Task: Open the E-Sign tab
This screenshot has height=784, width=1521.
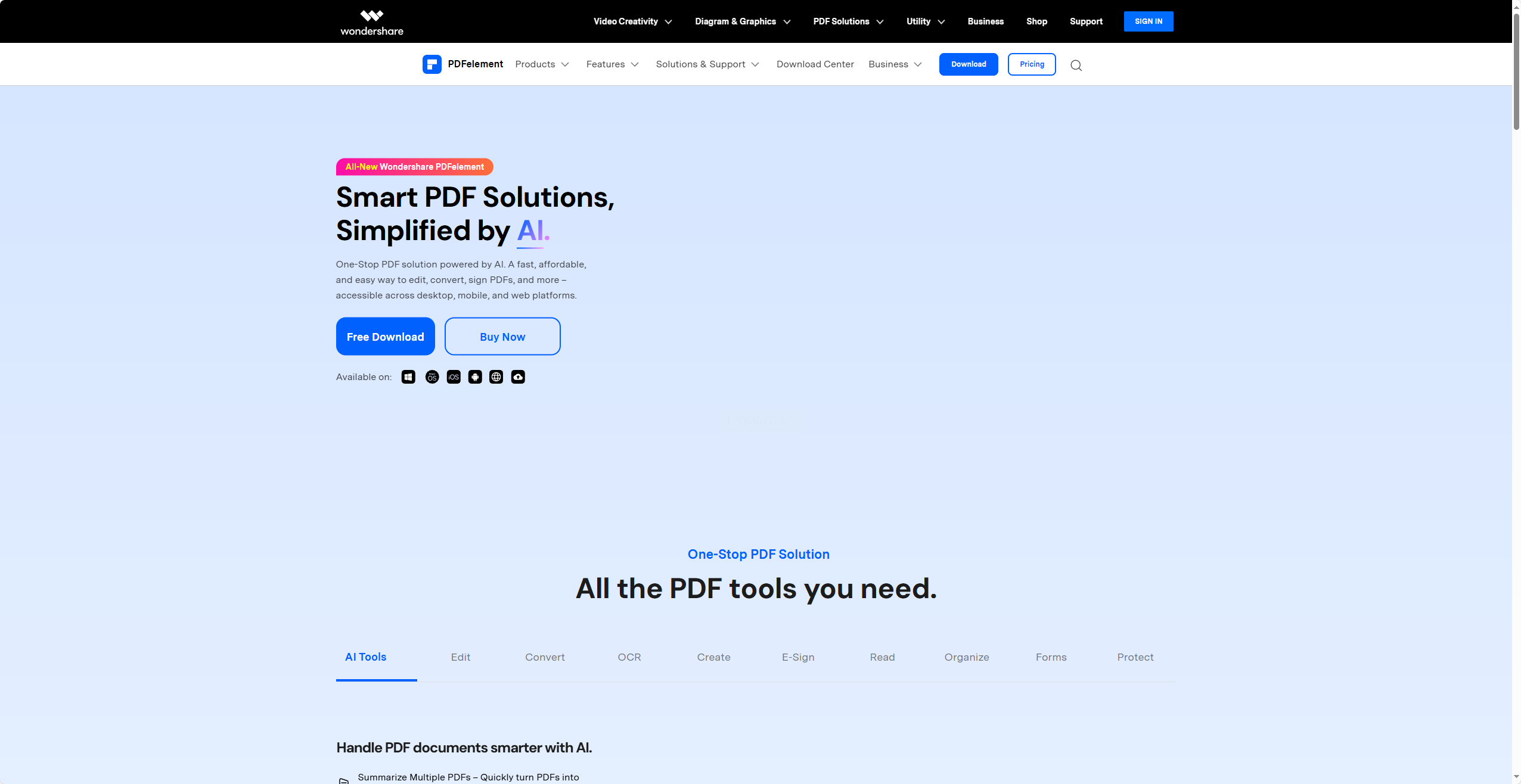Action: (x=798, y=657)
